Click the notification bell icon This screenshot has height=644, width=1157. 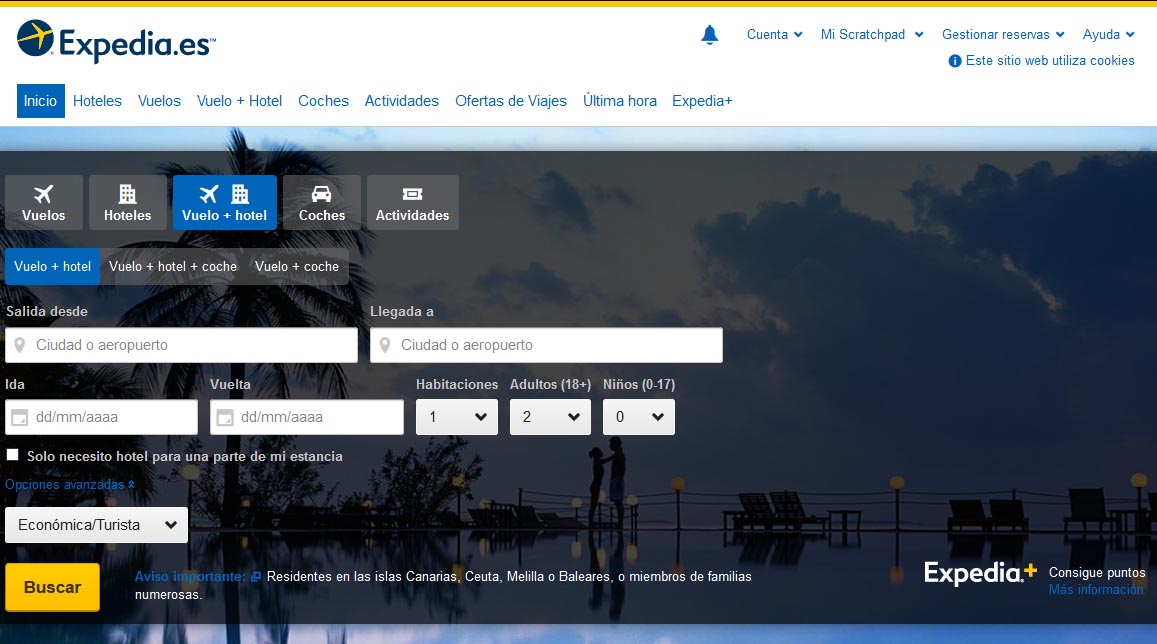[710, 35]
